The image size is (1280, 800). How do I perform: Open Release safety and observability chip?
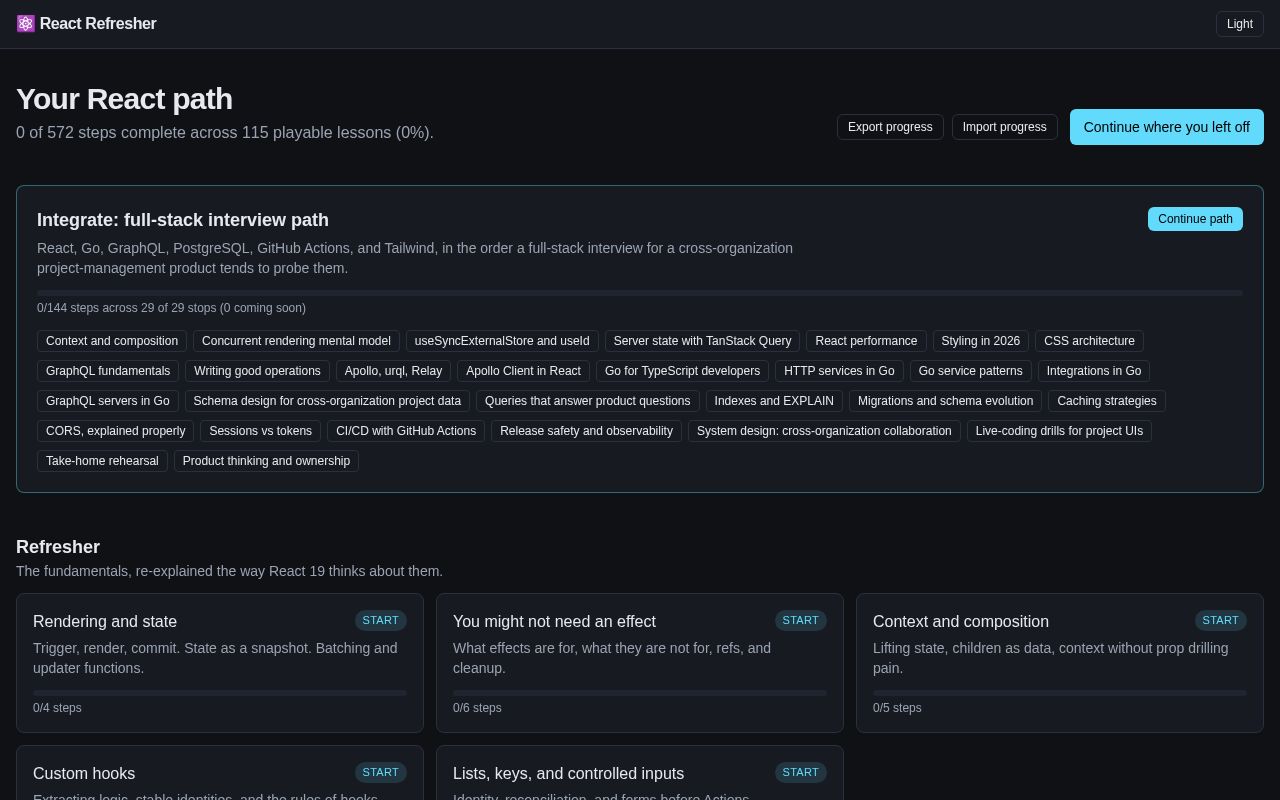click(586, 431)
